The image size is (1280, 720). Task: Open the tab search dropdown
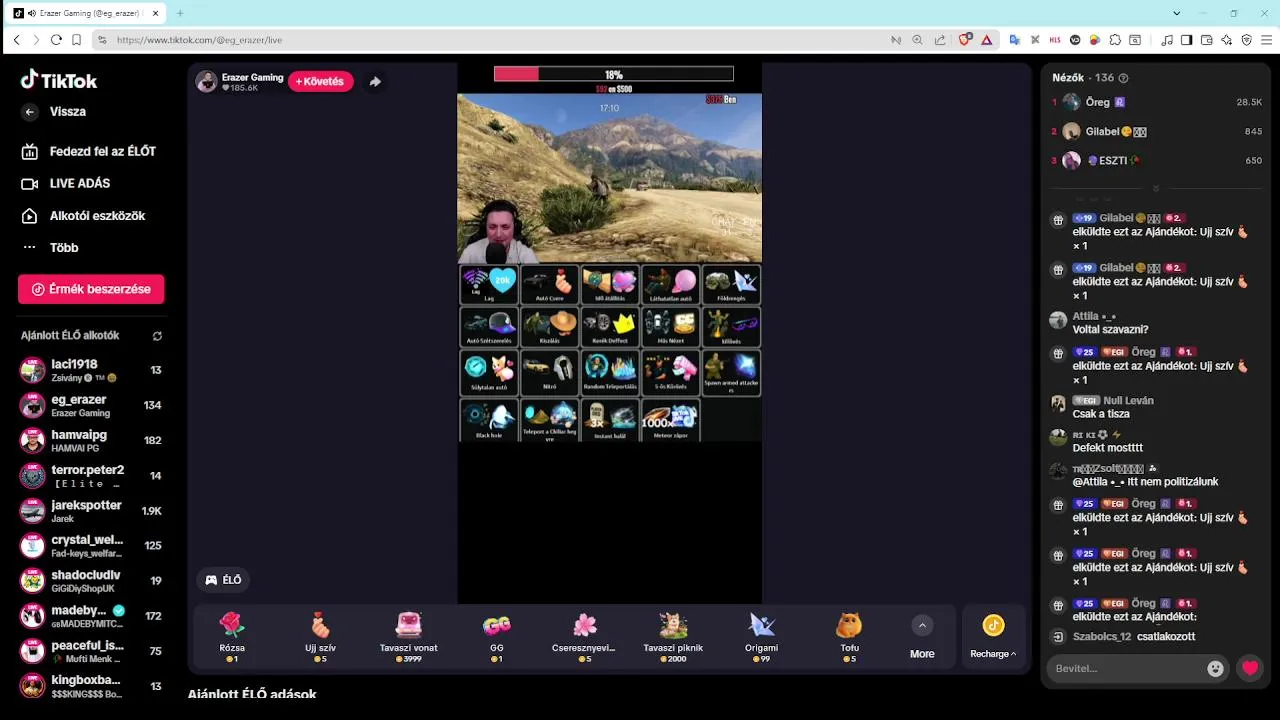click(1177, 13)
